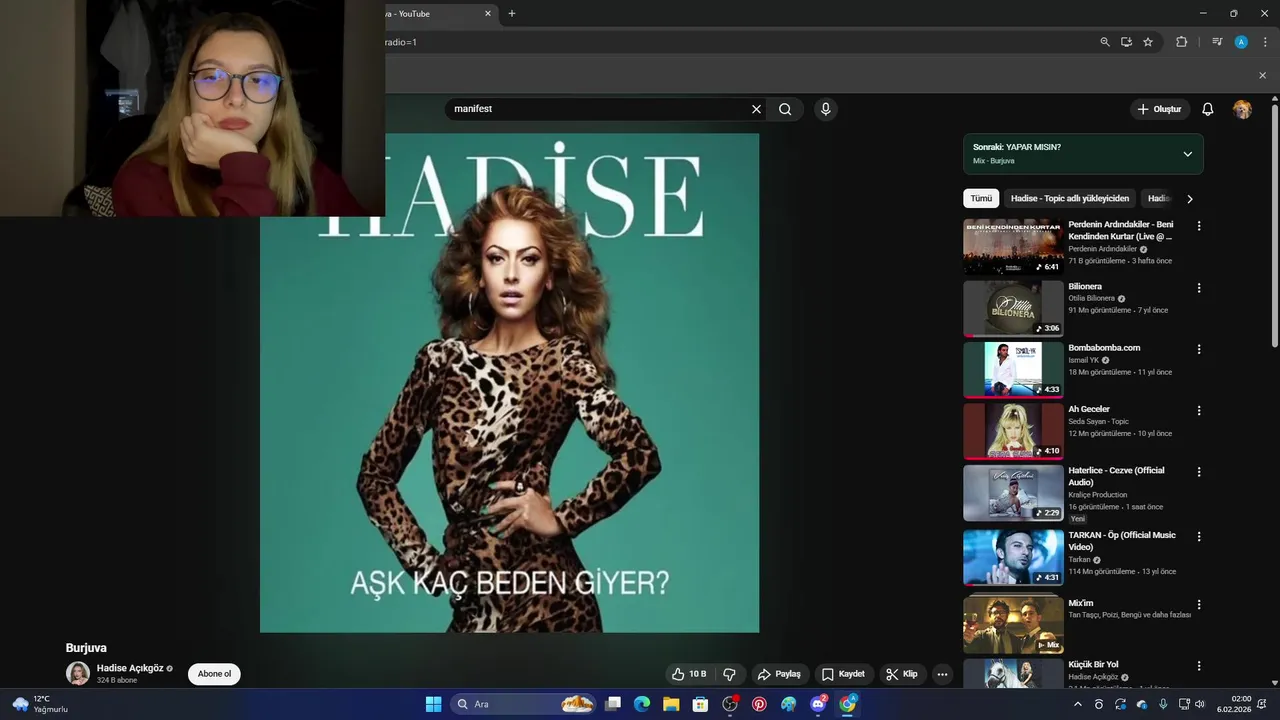
Task: Open the Chrome zoom indicator icon
Action: (1105, 42)
